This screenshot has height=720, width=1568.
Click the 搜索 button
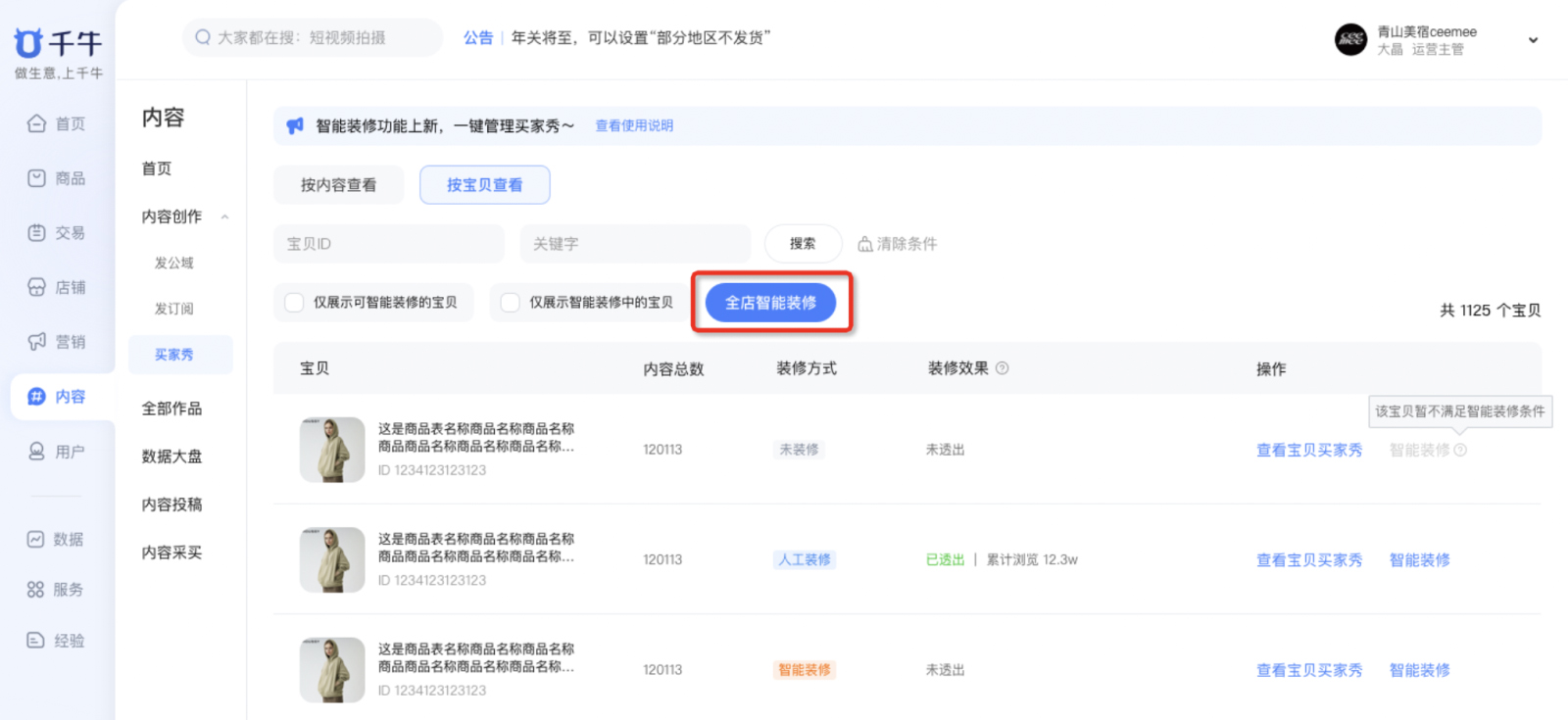pyautogui.click(x=803, y=244)
